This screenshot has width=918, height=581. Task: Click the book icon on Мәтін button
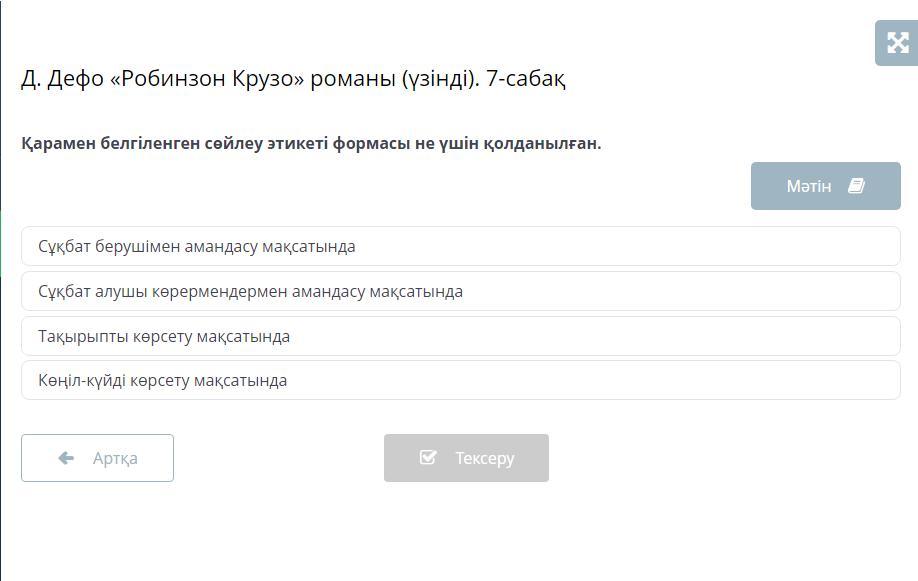[857, 186]
